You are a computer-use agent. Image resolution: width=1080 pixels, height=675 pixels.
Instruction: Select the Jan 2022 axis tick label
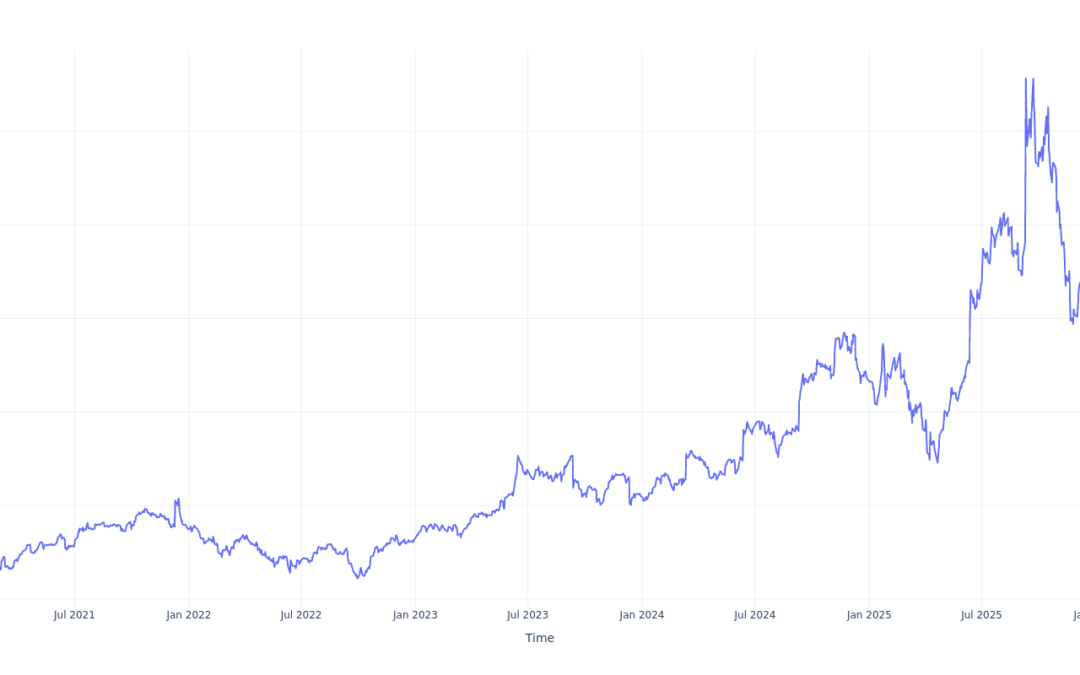188,615
